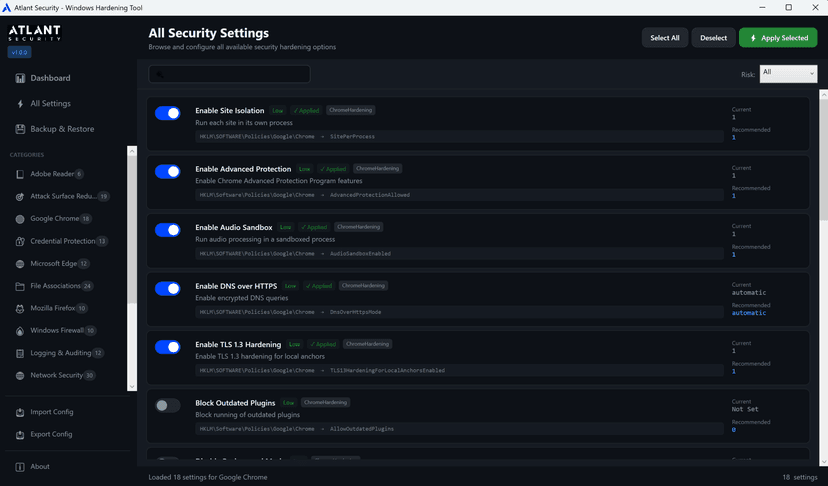Open the Dashboard icon in sidebar
828x486 pixels.
(20, 78)
